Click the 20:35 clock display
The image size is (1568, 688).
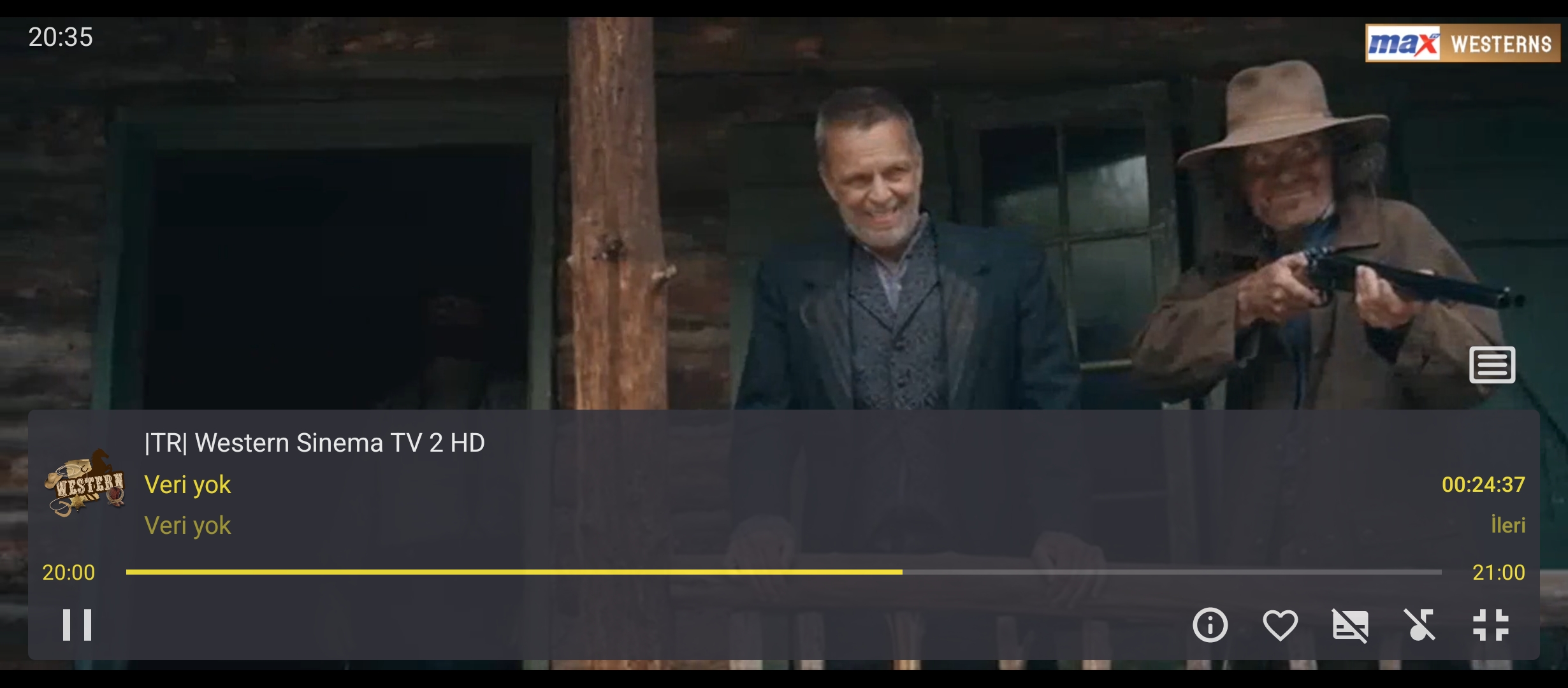(x=61, y=37)
